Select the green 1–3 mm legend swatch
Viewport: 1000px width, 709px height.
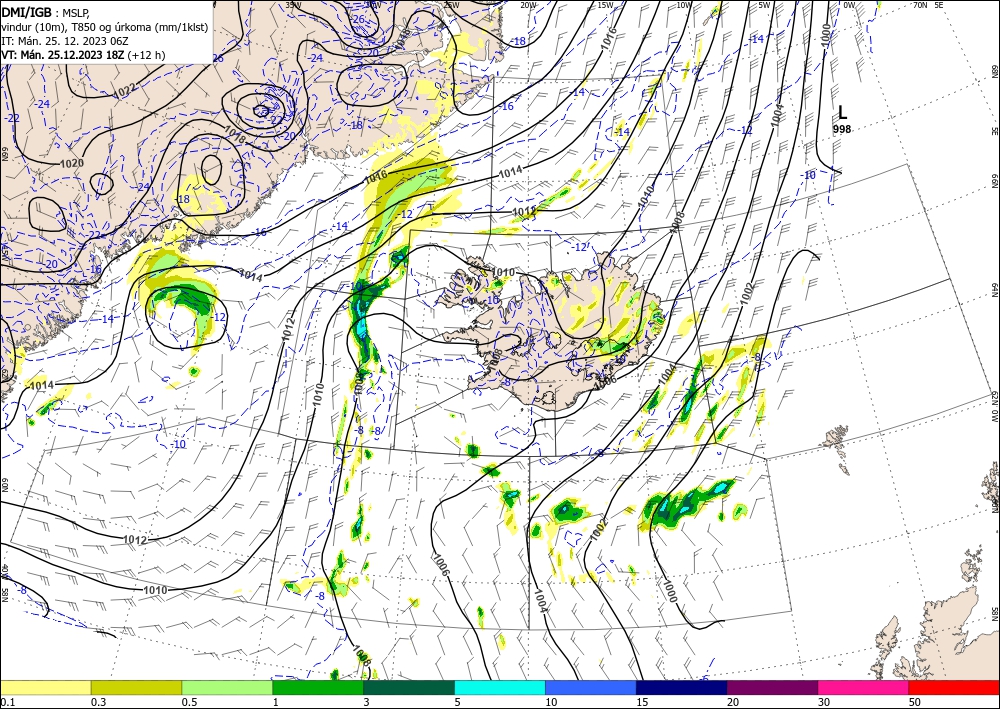tap(318, 687)
